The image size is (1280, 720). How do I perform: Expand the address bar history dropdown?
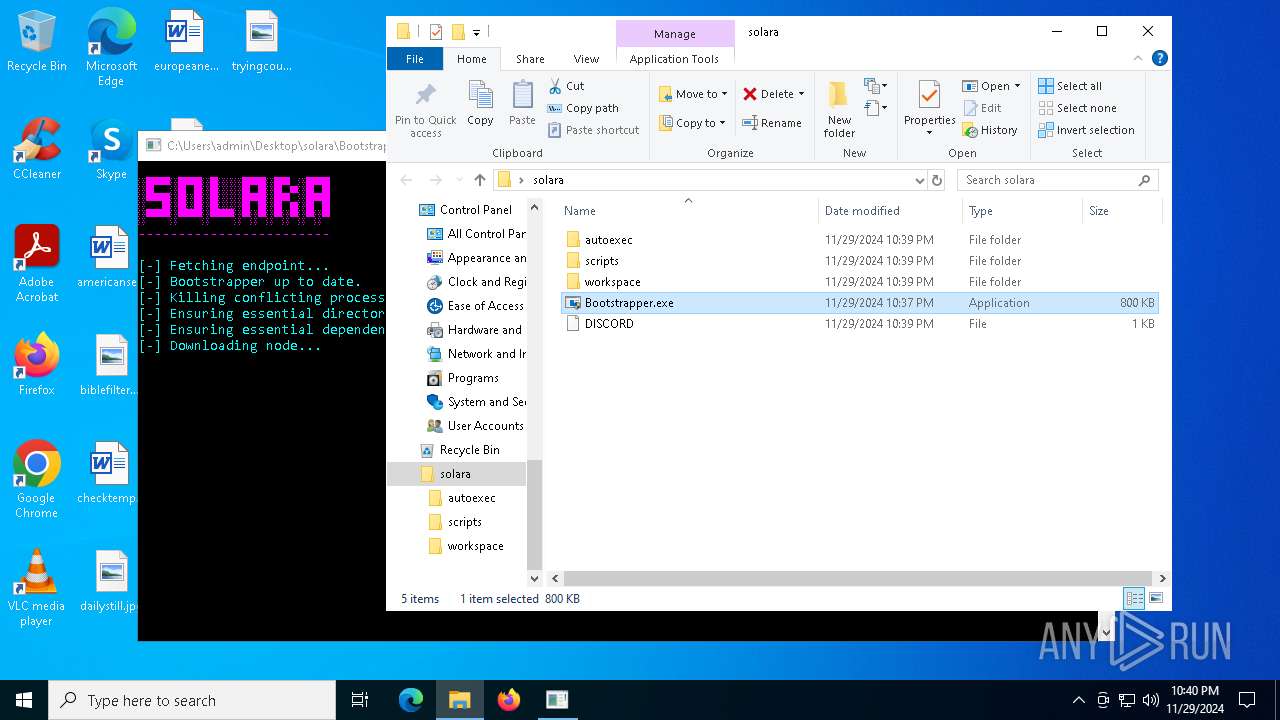(919, 180)
